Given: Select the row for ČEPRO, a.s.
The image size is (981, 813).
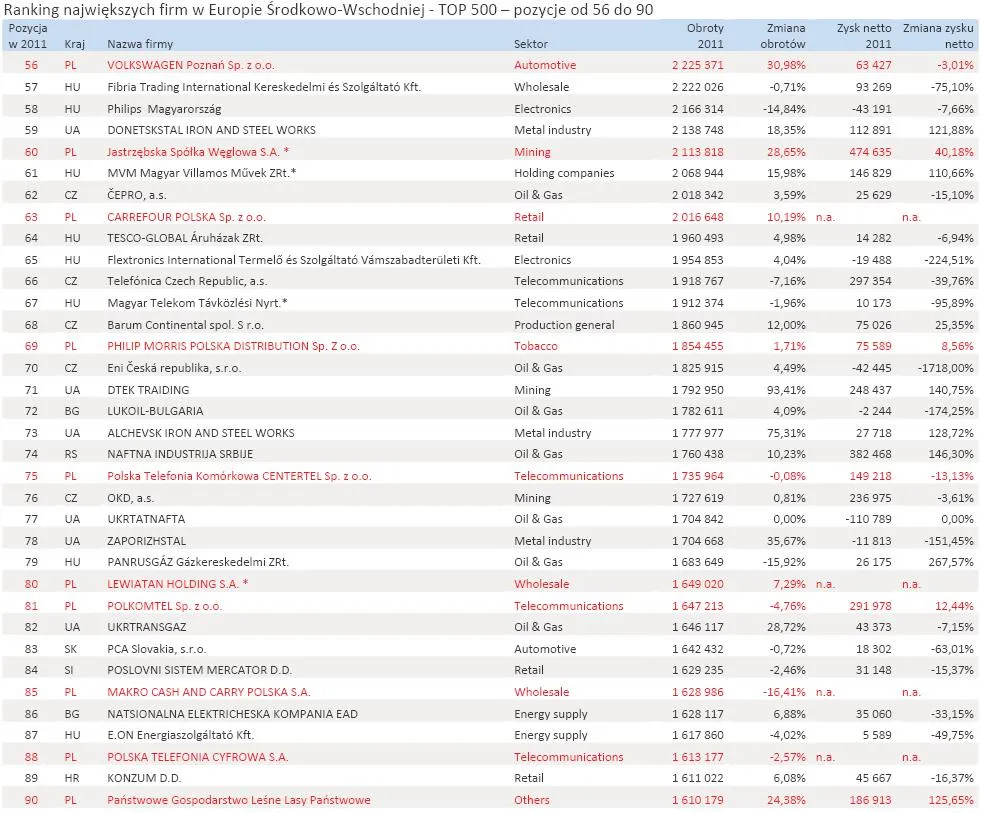Looking at the screenshot, I should click(147, 194).
